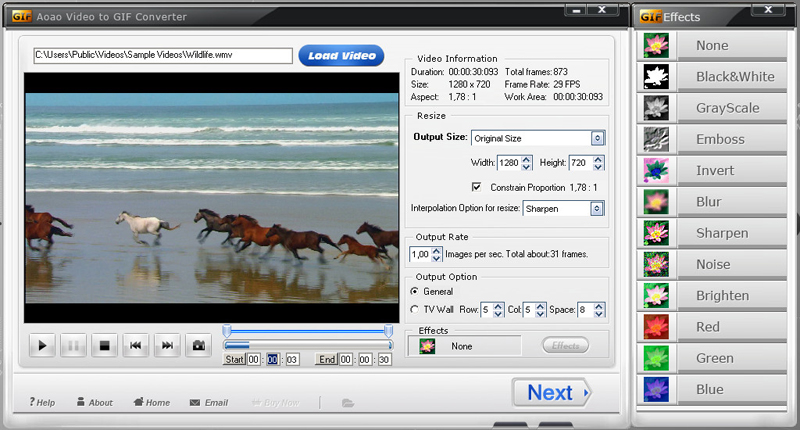Apply the Sharpen effect button
Viewport: 800px width, 430px height.
(x=732, y=233)
